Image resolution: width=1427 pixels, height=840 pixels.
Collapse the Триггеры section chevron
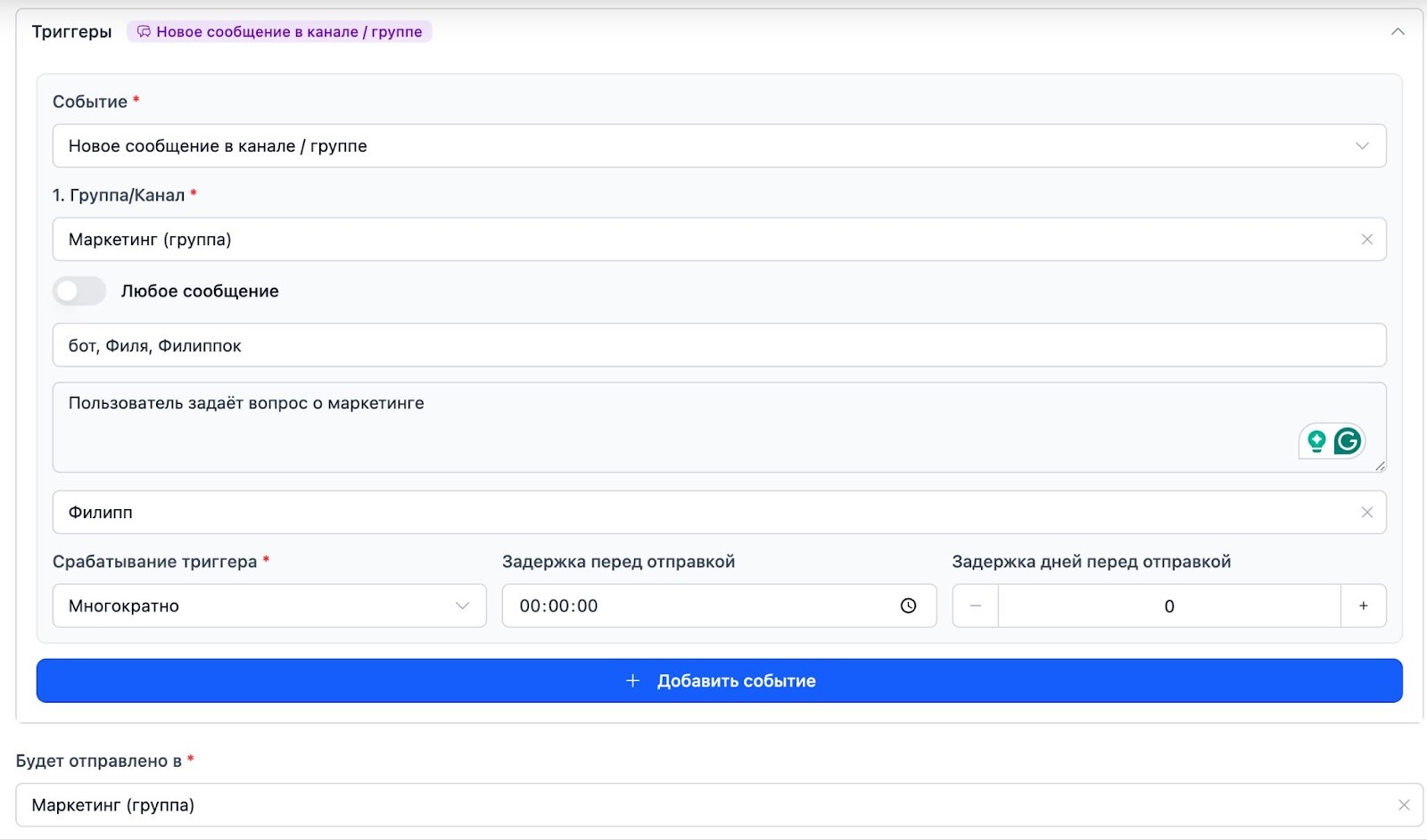click(1397, 32)
